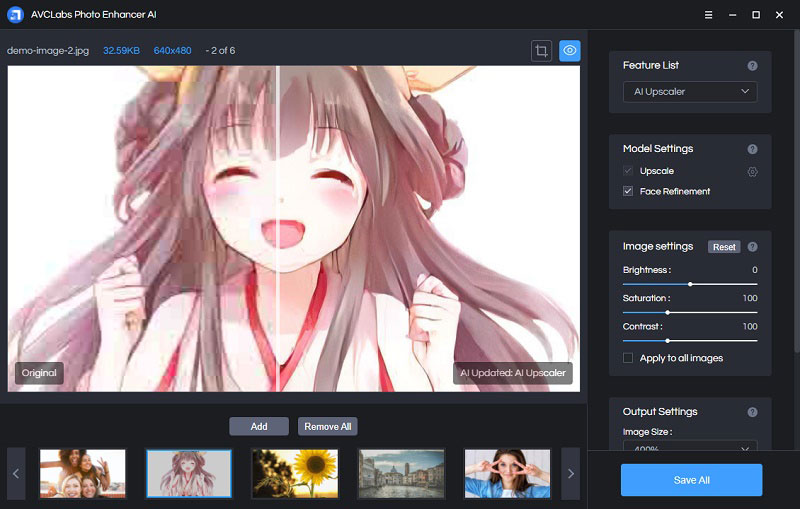
Task: Click the comparison divider line in preview
Action: [x=278, y=228]
